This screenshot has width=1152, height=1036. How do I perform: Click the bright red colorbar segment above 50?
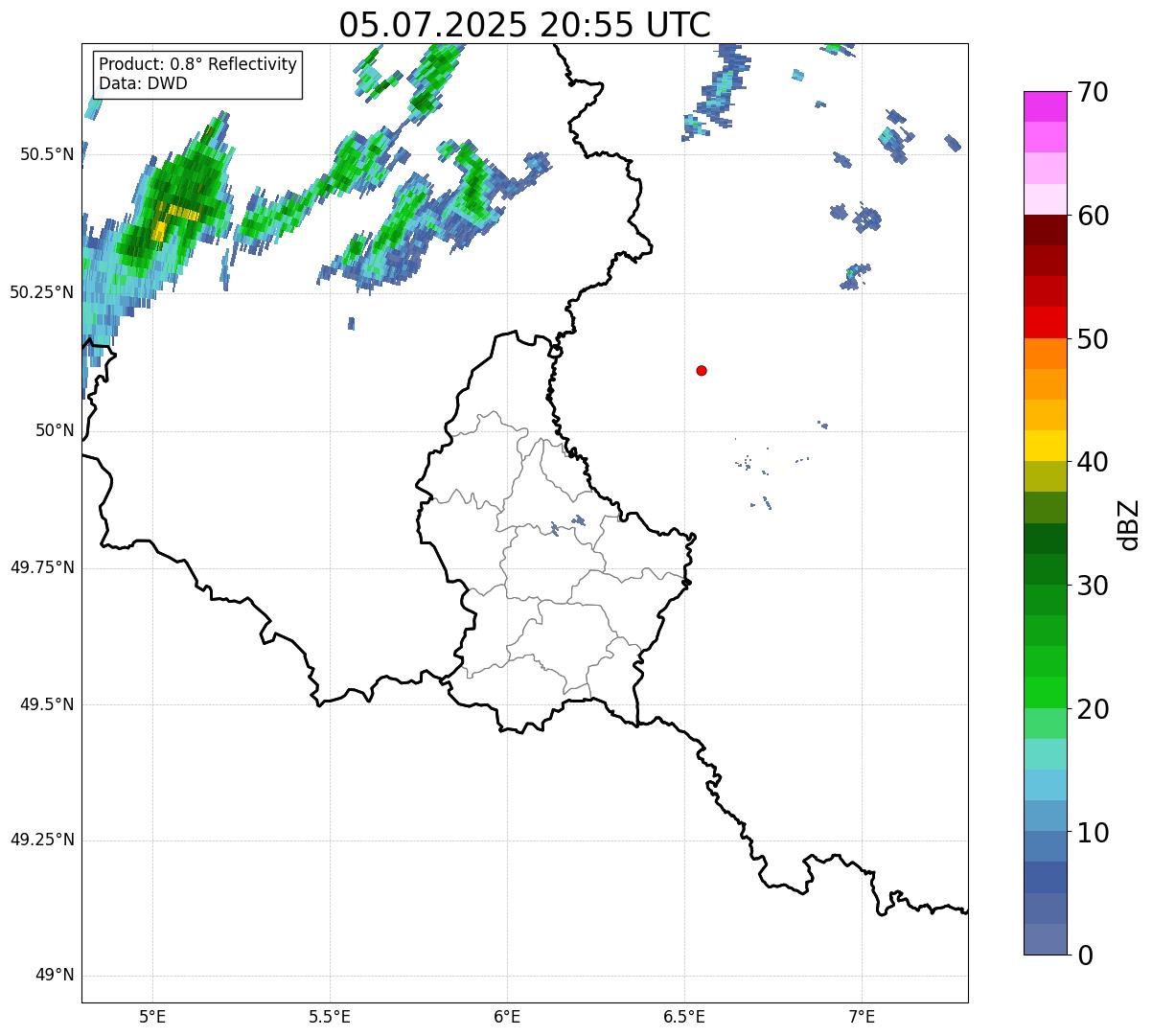coord(1046,322)
